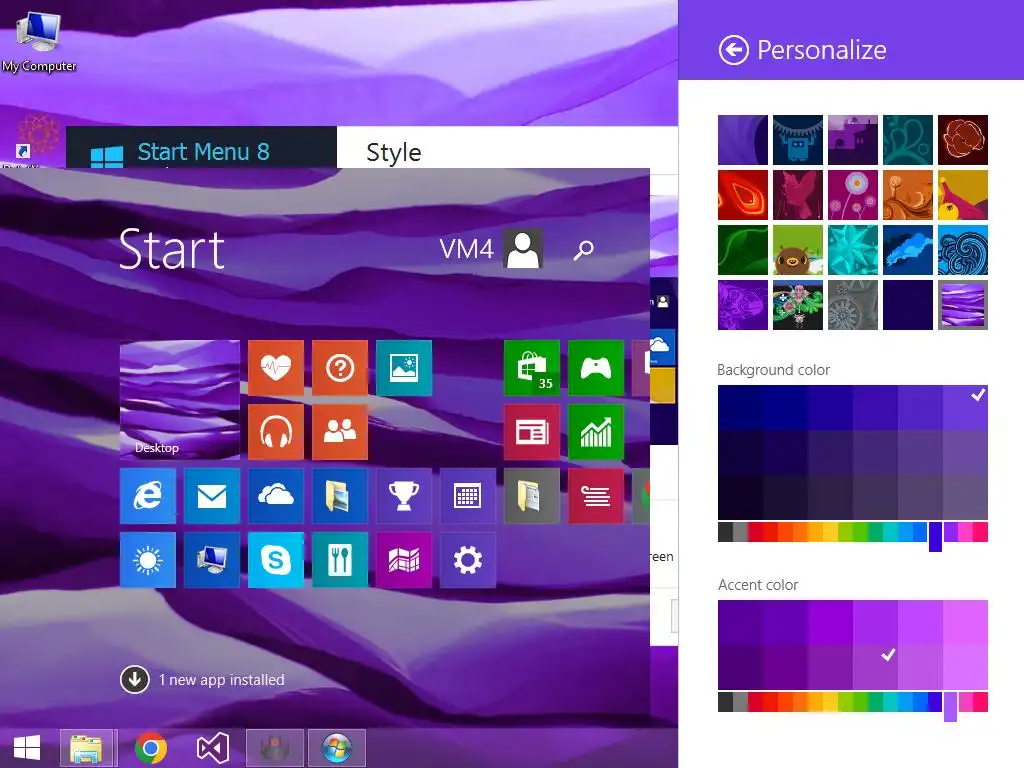
Task: Choose the teal swirls background pattern
Action: point(908,140)
